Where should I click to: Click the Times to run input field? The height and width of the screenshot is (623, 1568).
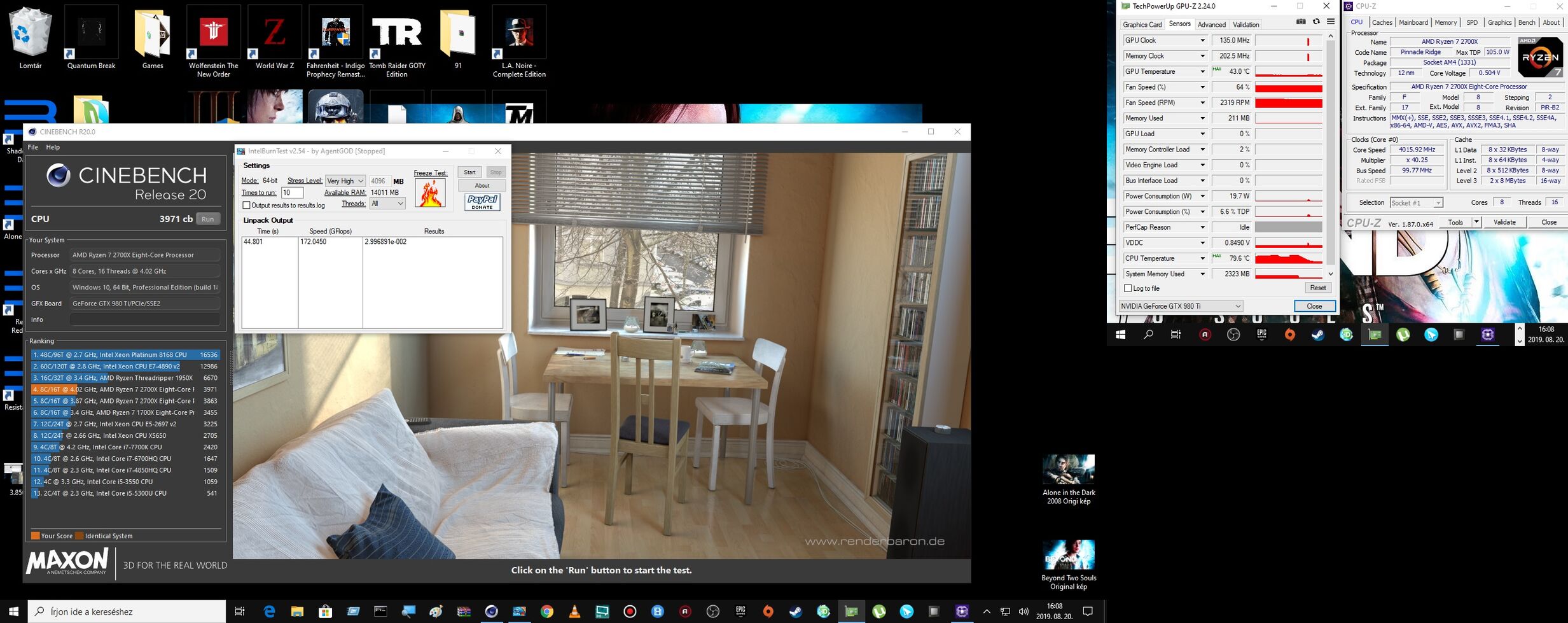[293, 193]
